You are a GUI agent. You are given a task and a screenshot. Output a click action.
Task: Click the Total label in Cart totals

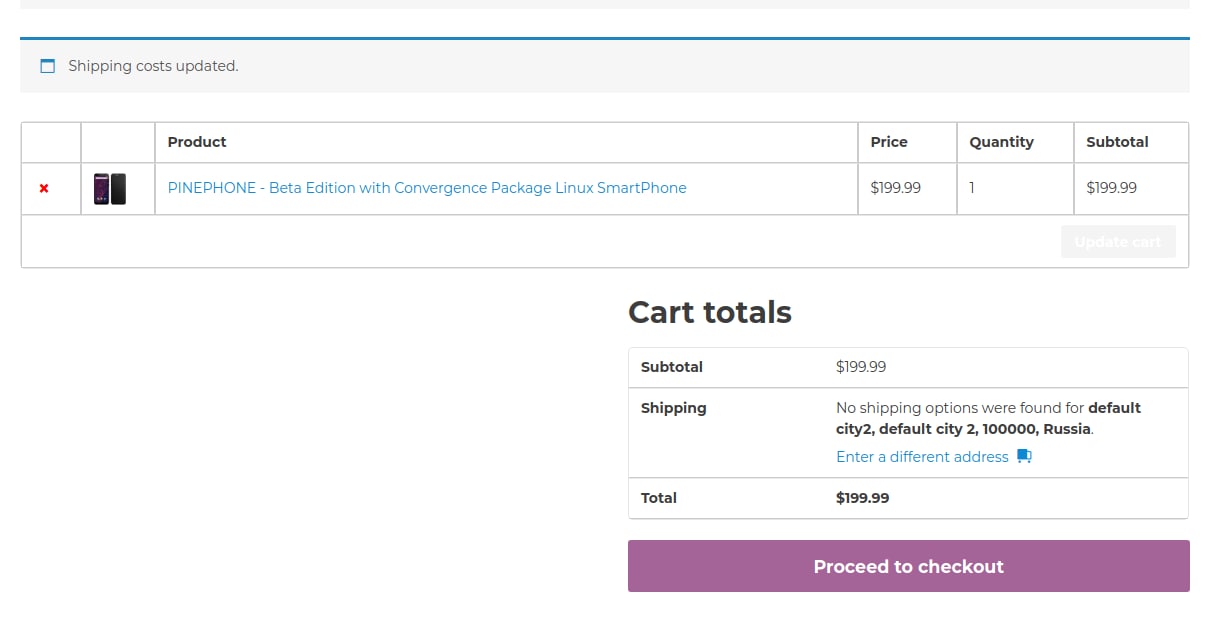659,498
